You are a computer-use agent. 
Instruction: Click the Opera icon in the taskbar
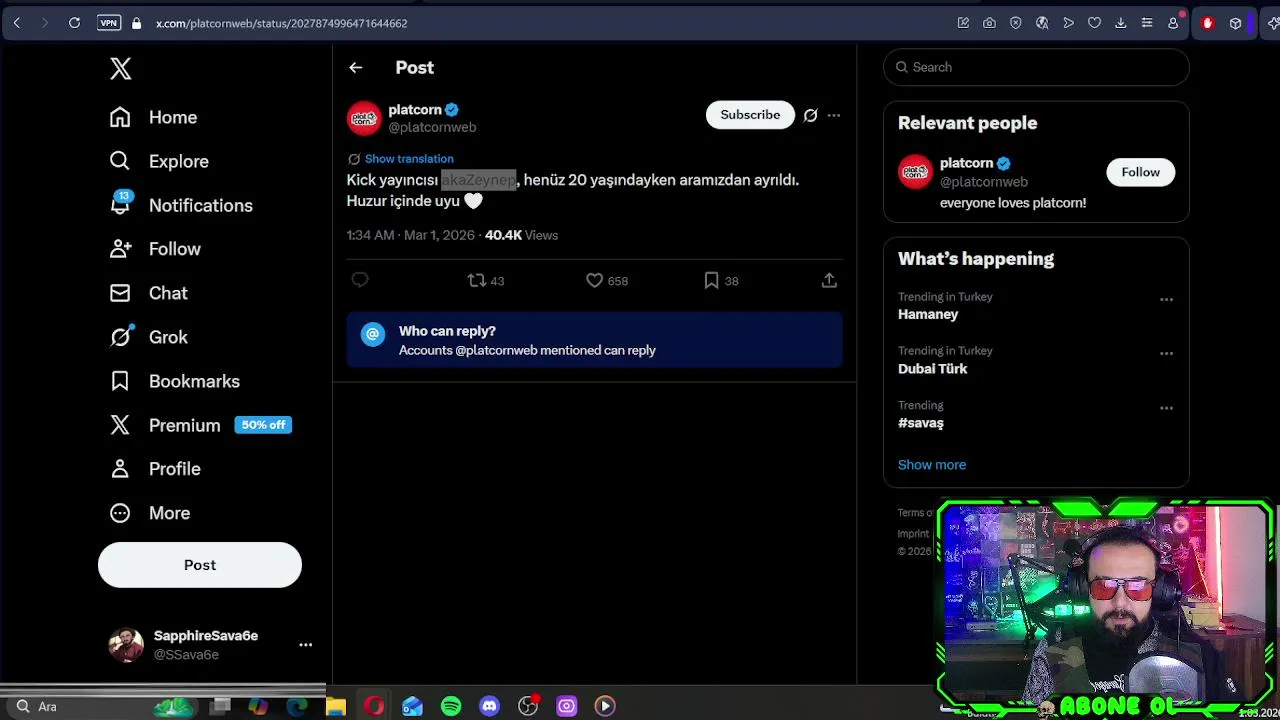tap(374, 707)
